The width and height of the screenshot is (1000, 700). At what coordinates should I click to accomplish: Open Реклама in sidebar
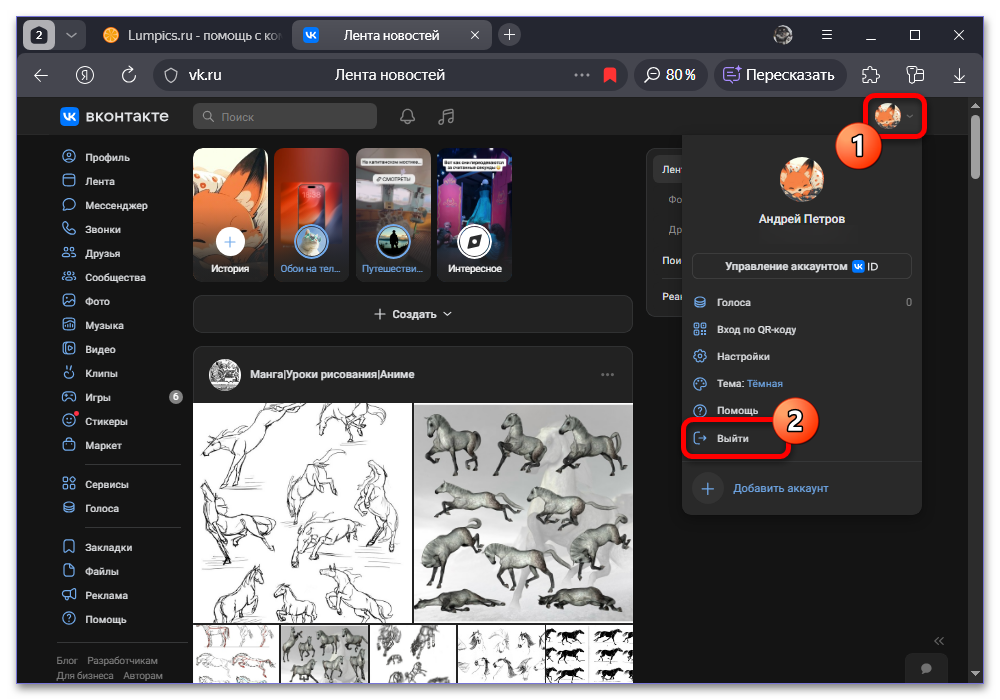pyautogui.click(x=95, y=595)
